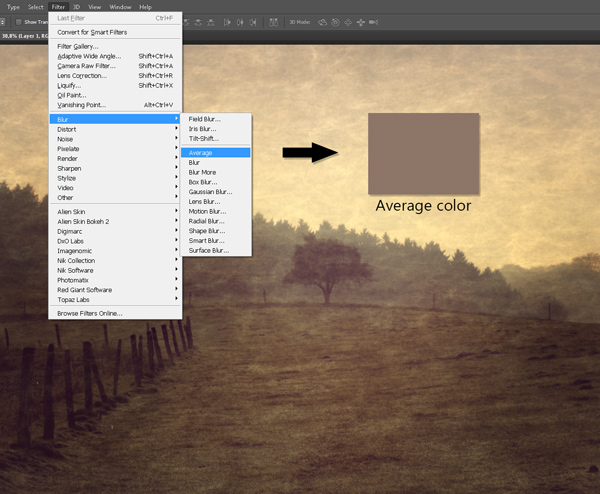600x494 pixels.
Task: Expand the Digimarc submenu
Action: coord(115,232)
